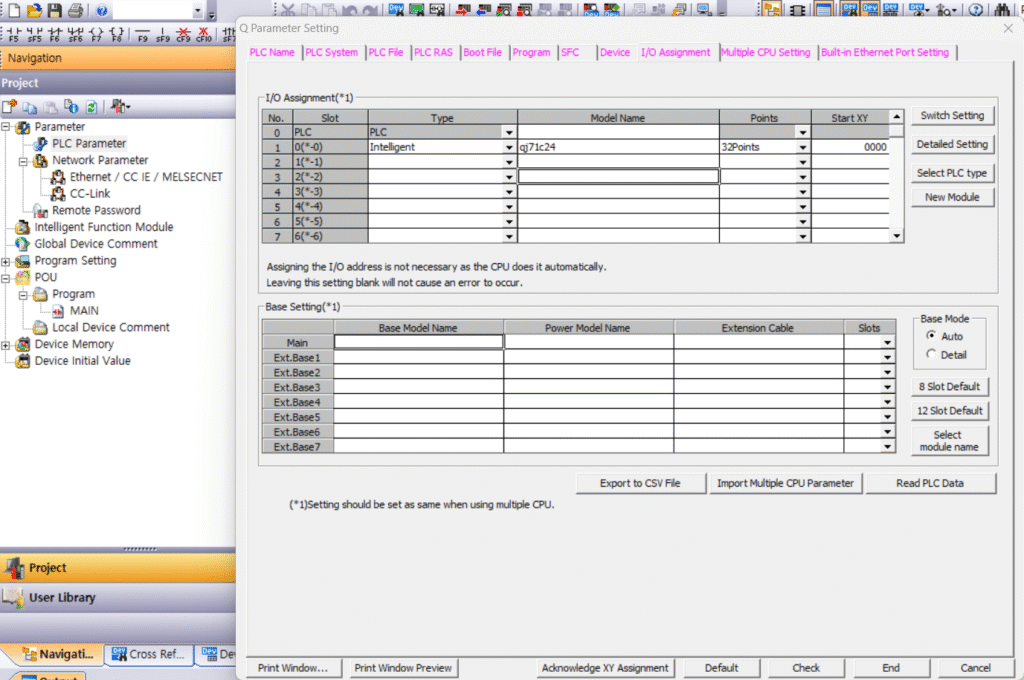Open Points dropdown showing 32Points
1024x680 pixels.
(x=802, y=147)
